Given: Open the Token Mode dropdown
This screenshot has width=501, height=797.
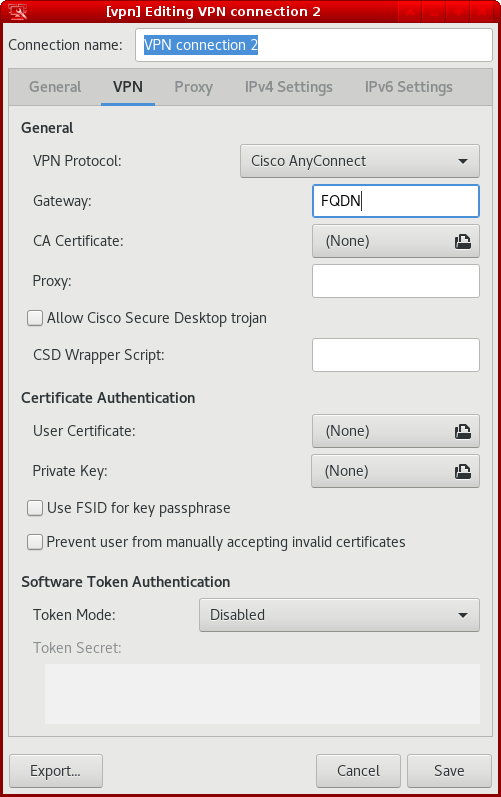Looking at the screenshot, I should tap(339, 615).
